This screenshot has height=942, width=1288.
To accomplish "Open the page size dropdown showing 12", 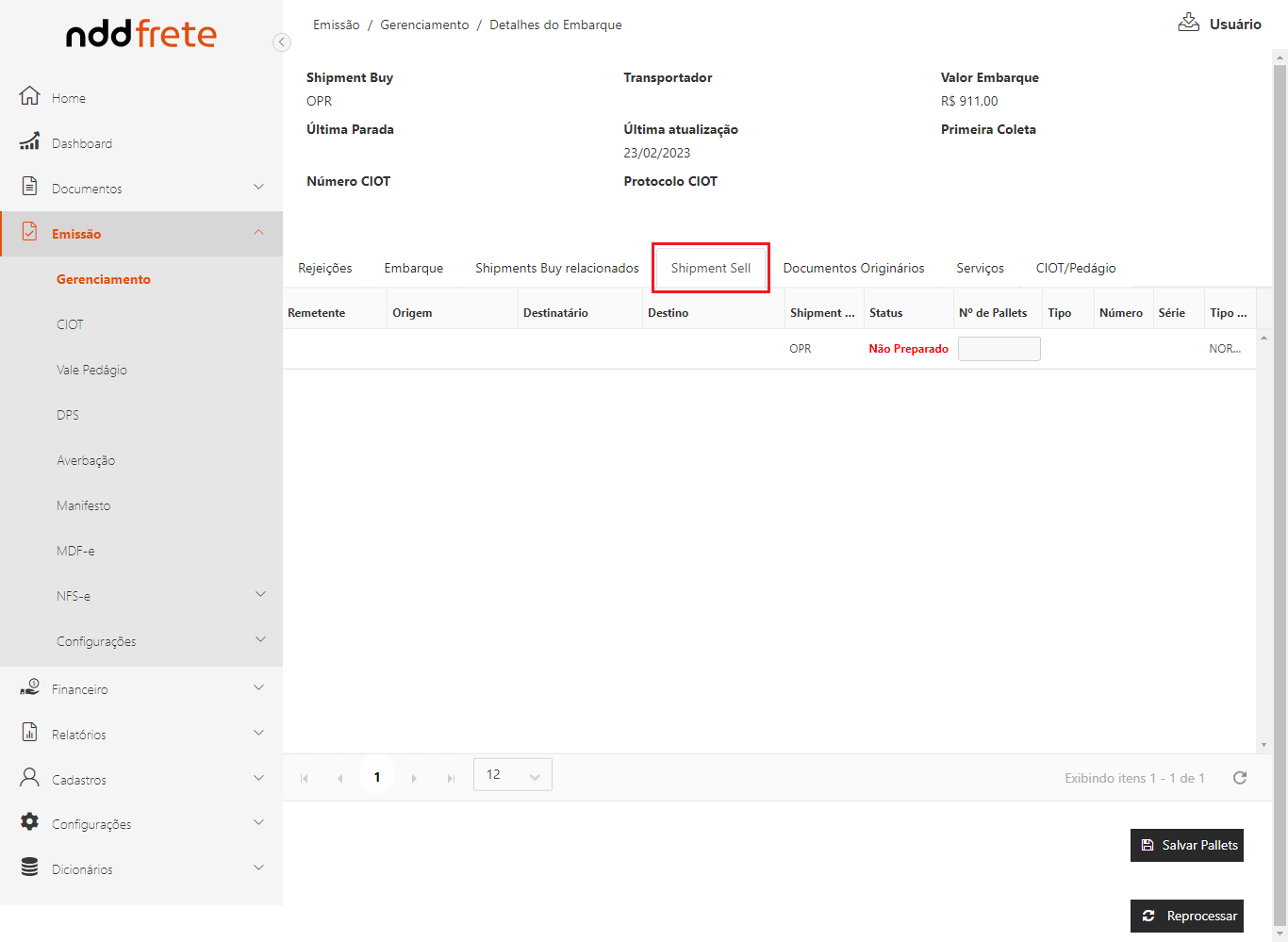I will click(x=512, y=775).
